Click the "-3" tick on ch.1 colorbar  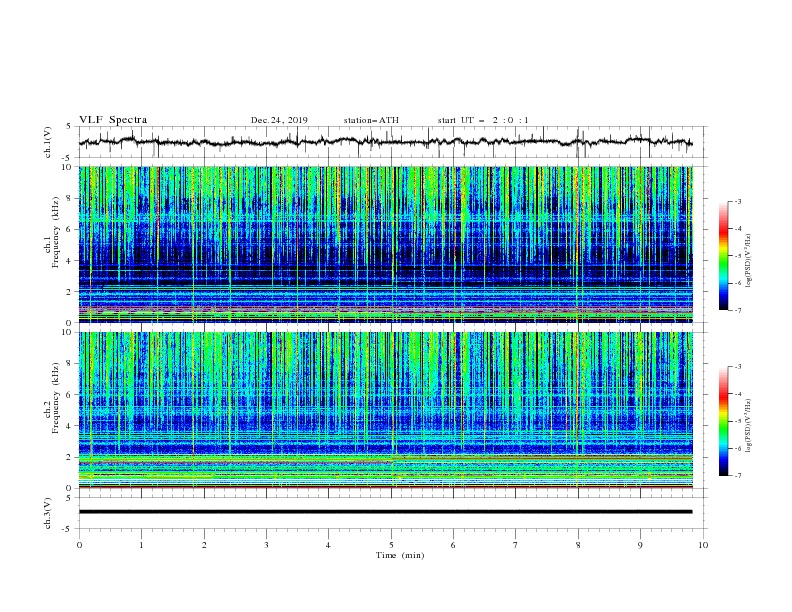738,201
